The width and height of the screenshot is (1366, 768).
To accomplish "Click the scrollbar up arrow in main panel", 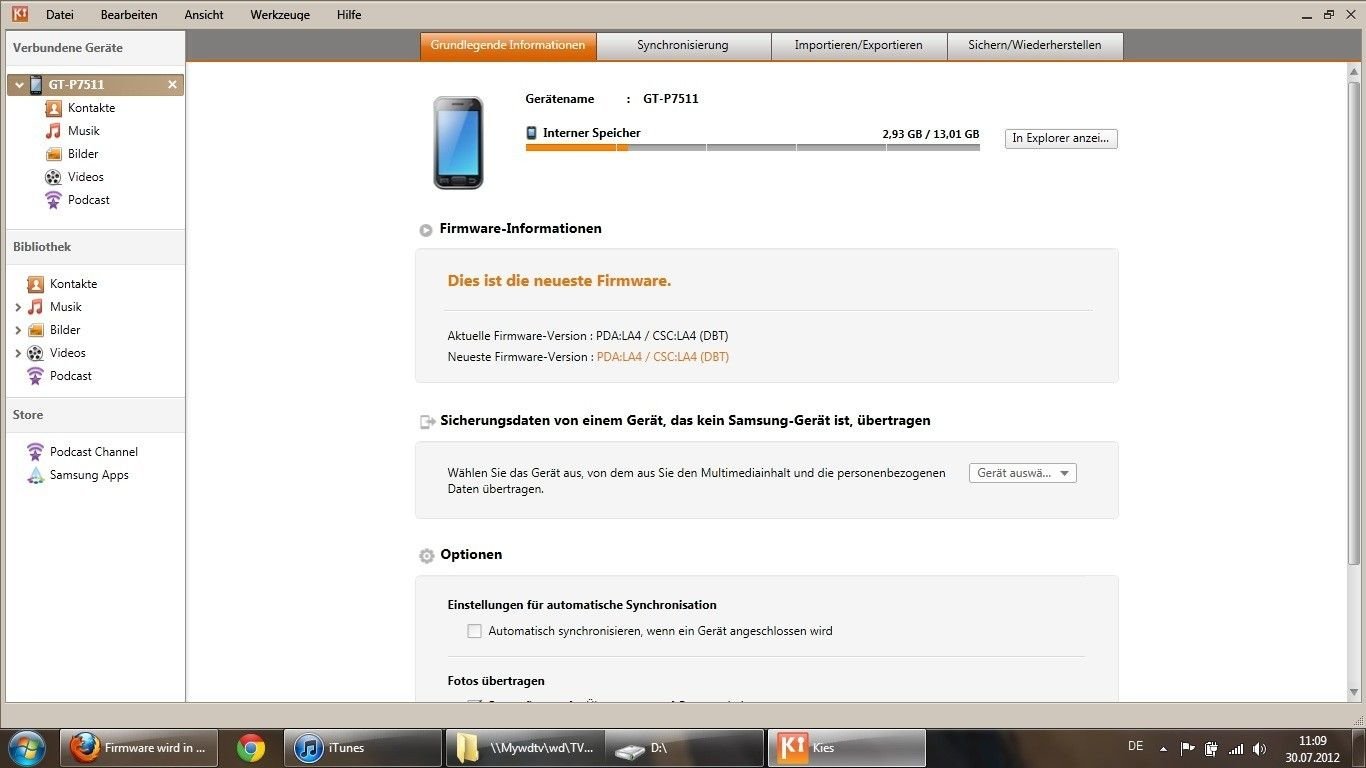I will pyautogui.click(x=1354, y=70).
